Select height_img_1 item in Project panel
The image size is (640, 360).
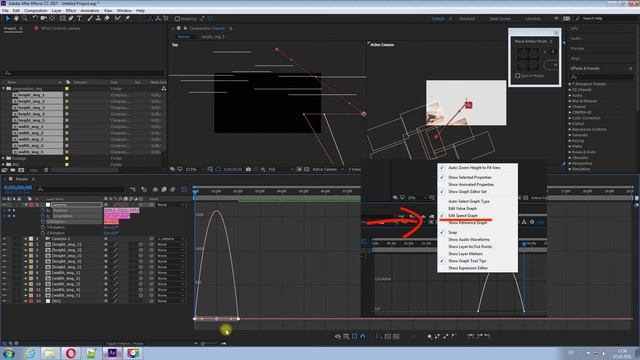pos(32,95)
